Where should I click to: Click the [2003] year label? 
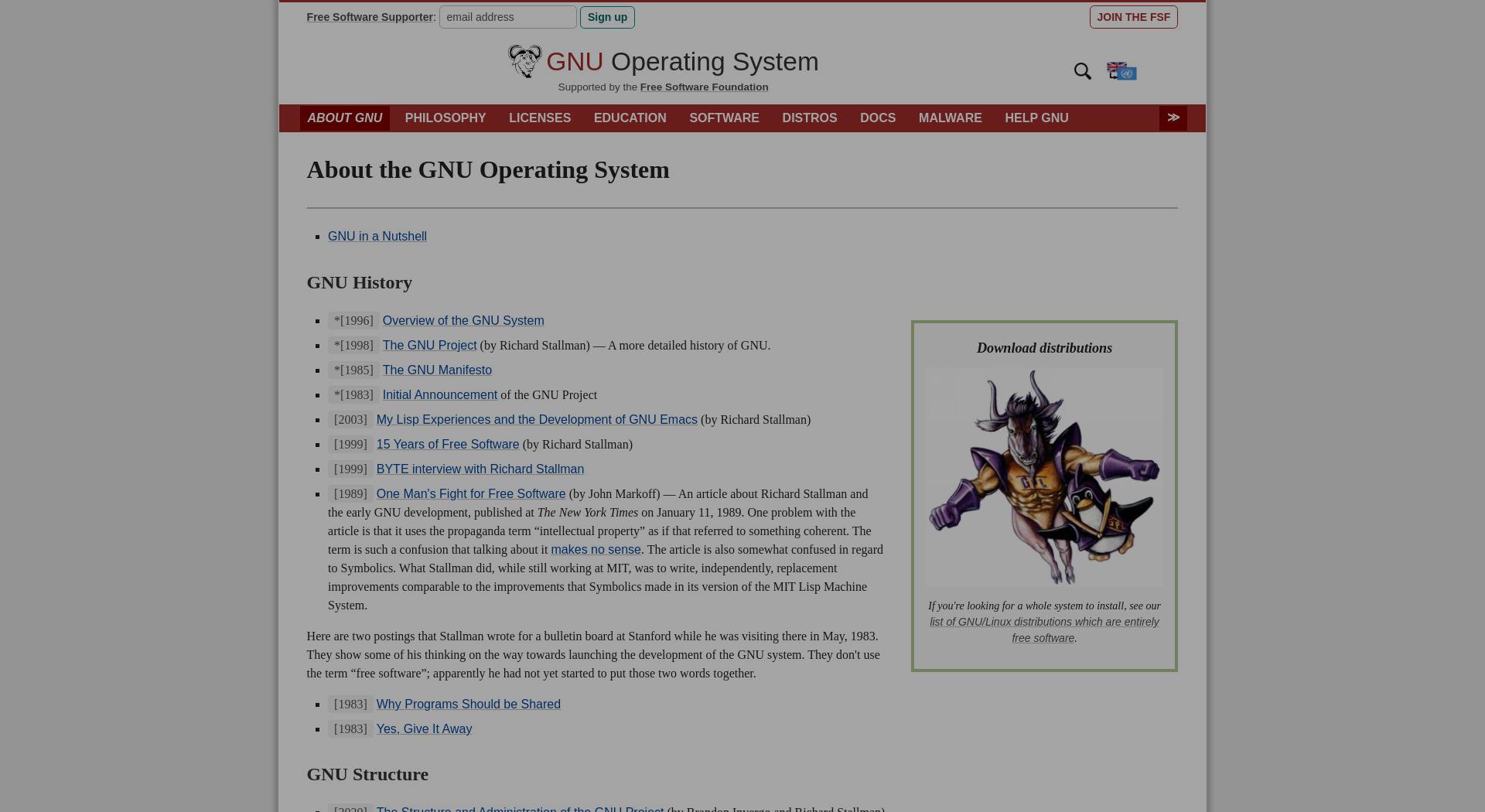click(350, 419)
